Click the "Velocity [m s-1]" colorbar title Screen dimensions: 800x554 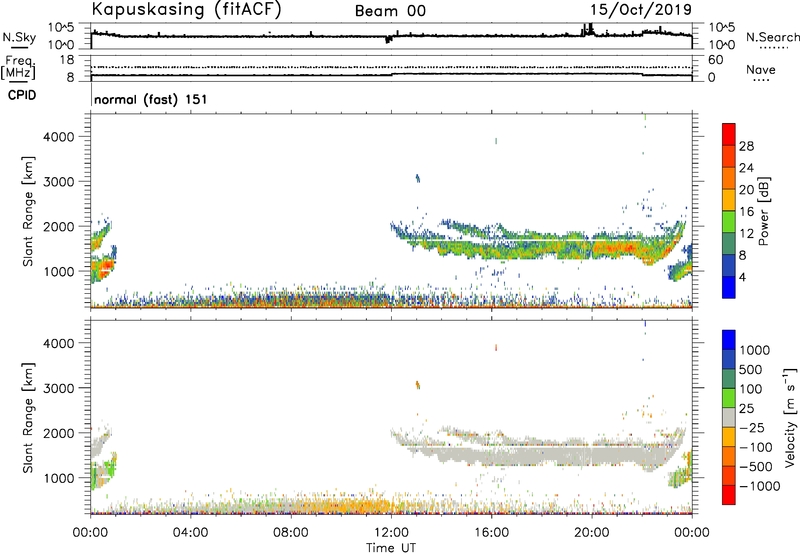coord(790,417)
